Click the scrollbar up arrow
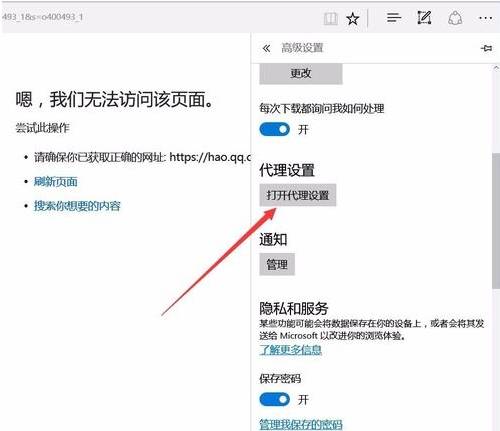This screenshot has width=500, height=431. point(496,68)
